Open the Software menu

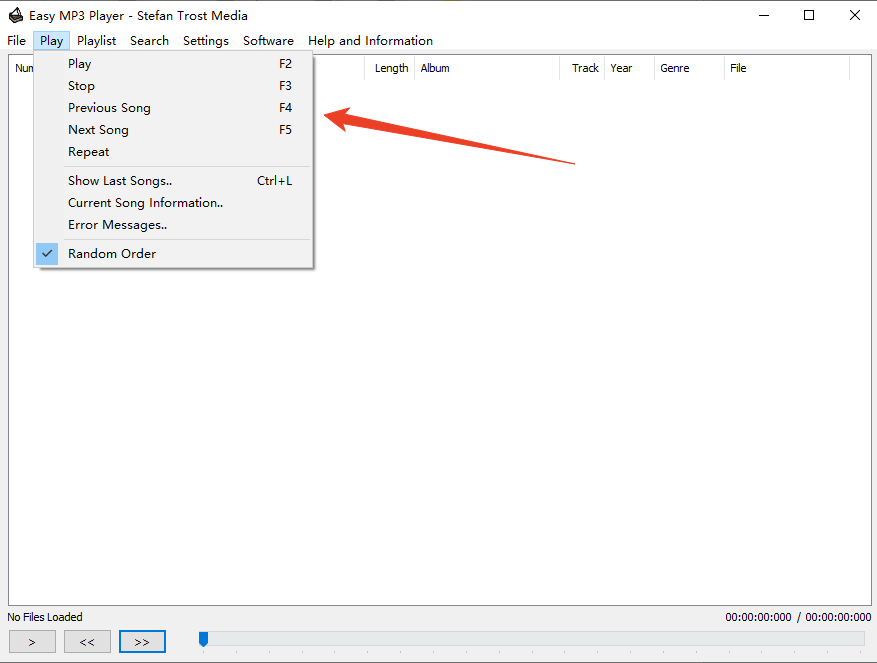tap(268, 41)
